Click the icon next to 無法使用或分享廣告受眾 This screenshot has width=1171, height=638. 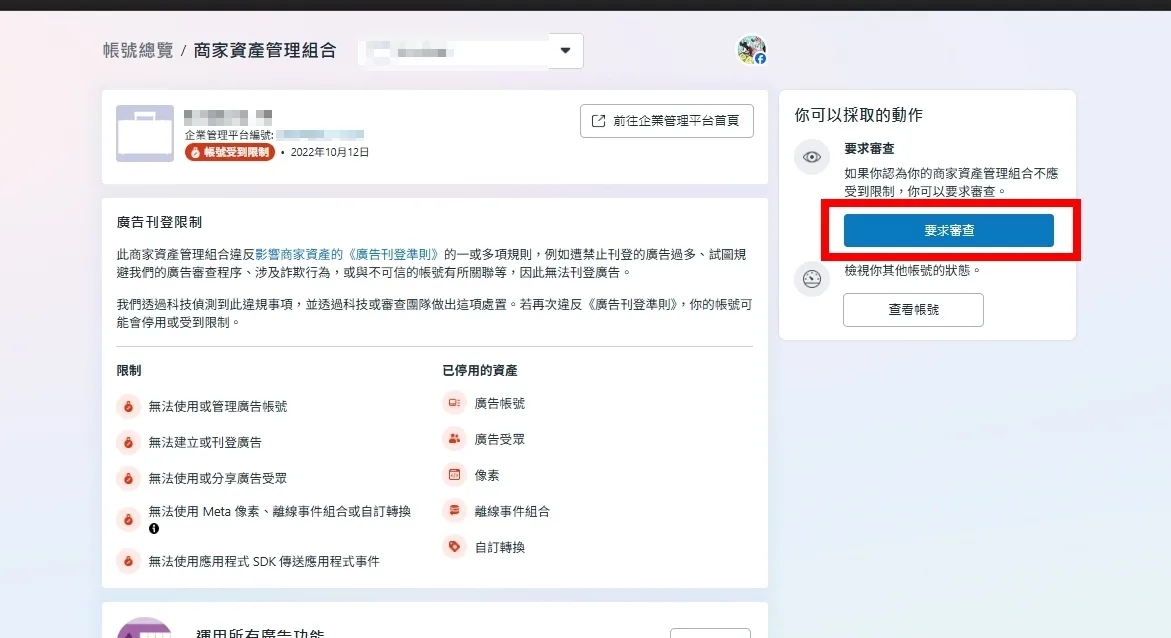128,478
